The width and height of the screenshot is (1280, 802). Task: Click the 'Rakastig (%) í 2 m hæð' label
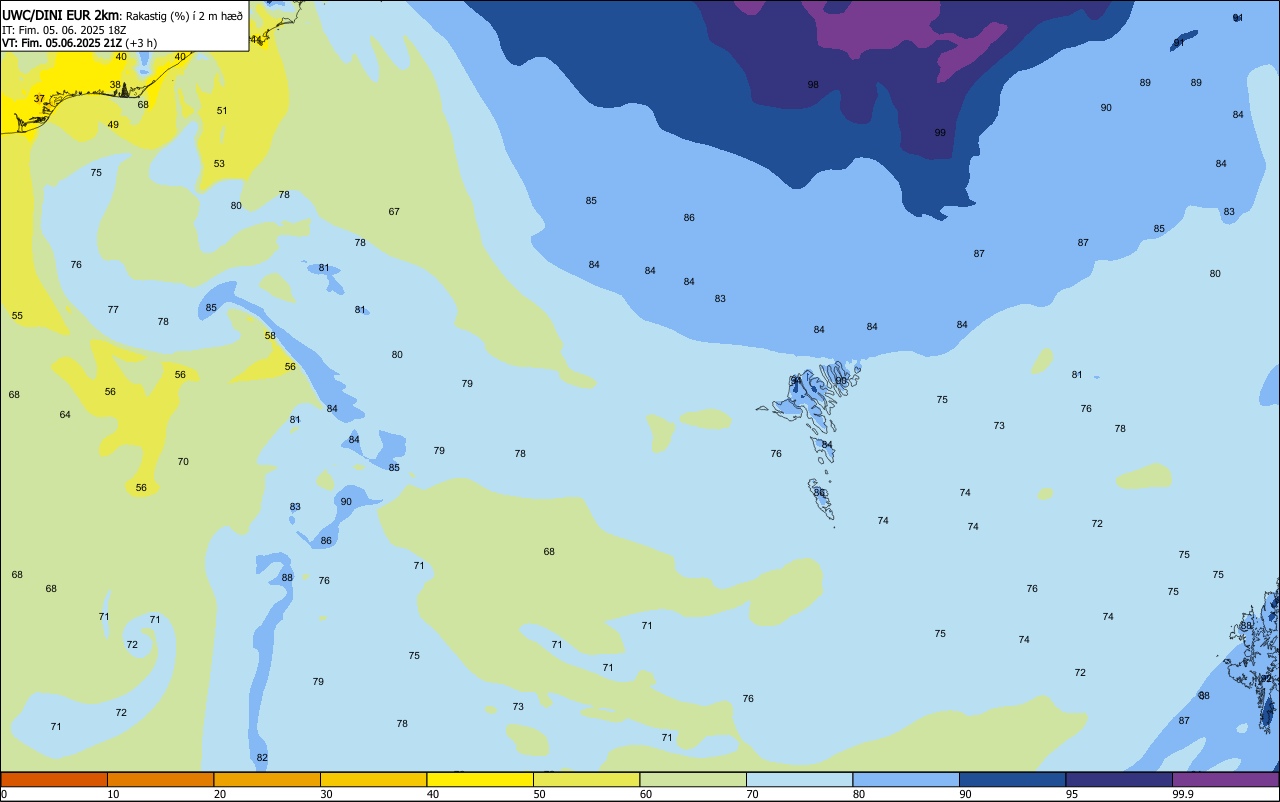tap(184, 16)
